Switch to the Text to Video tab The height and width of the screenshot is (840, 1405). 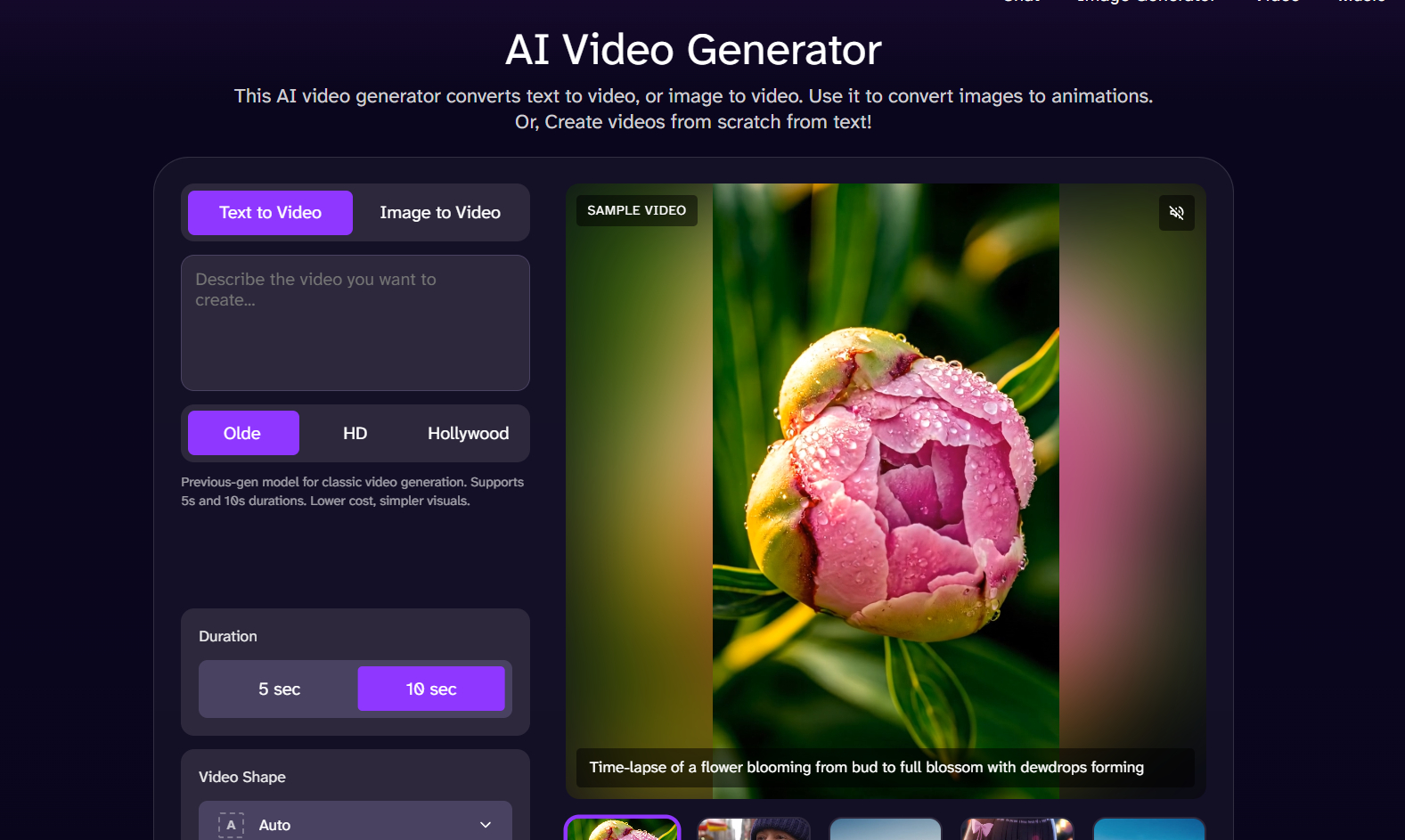270,213
